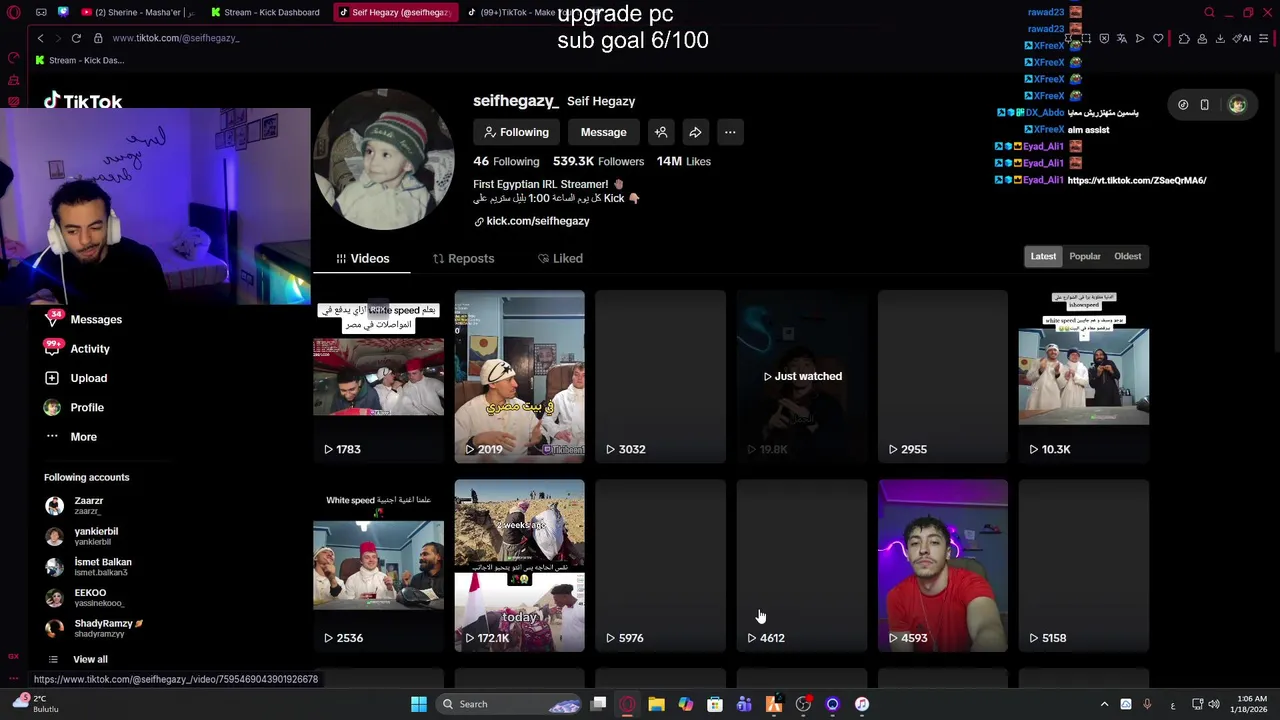The image size is (1280, 720).
Task: Open the three-dots profile options
Action: point(730,132)
